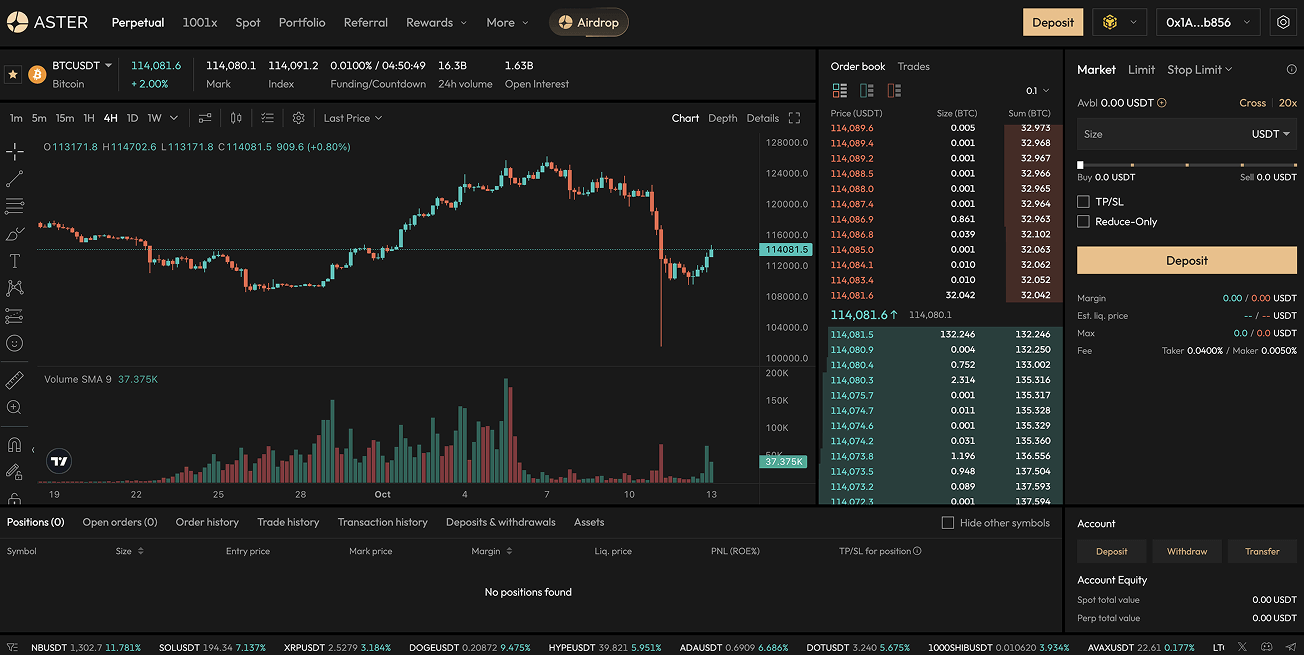Open the Last Price dropdown
1304x655 pixels.
pyautogui.click(x=352, y=117)
